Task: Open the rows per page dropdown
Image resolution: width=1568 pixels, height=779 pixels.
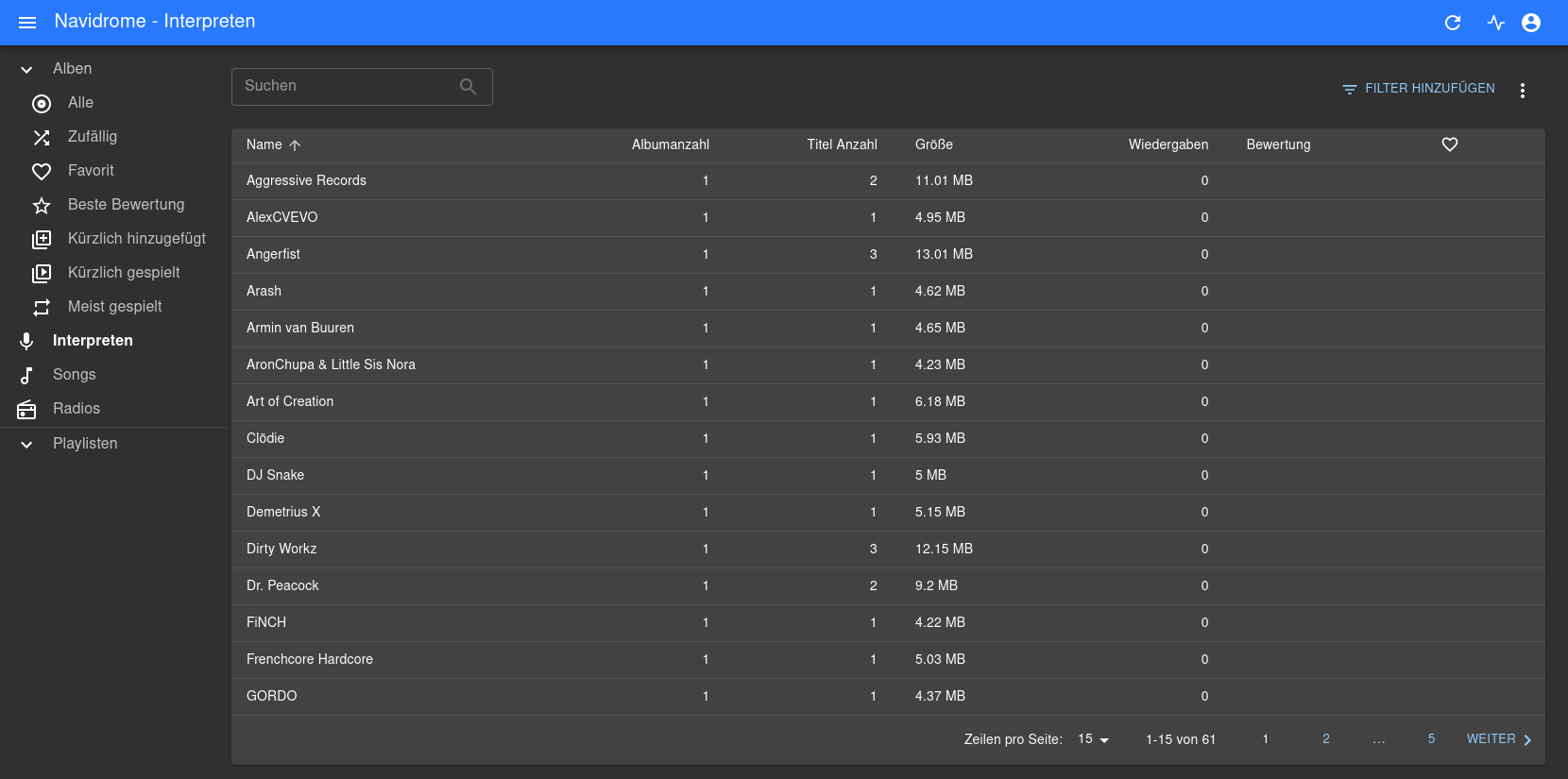Action: click(x=1093, y=739)
